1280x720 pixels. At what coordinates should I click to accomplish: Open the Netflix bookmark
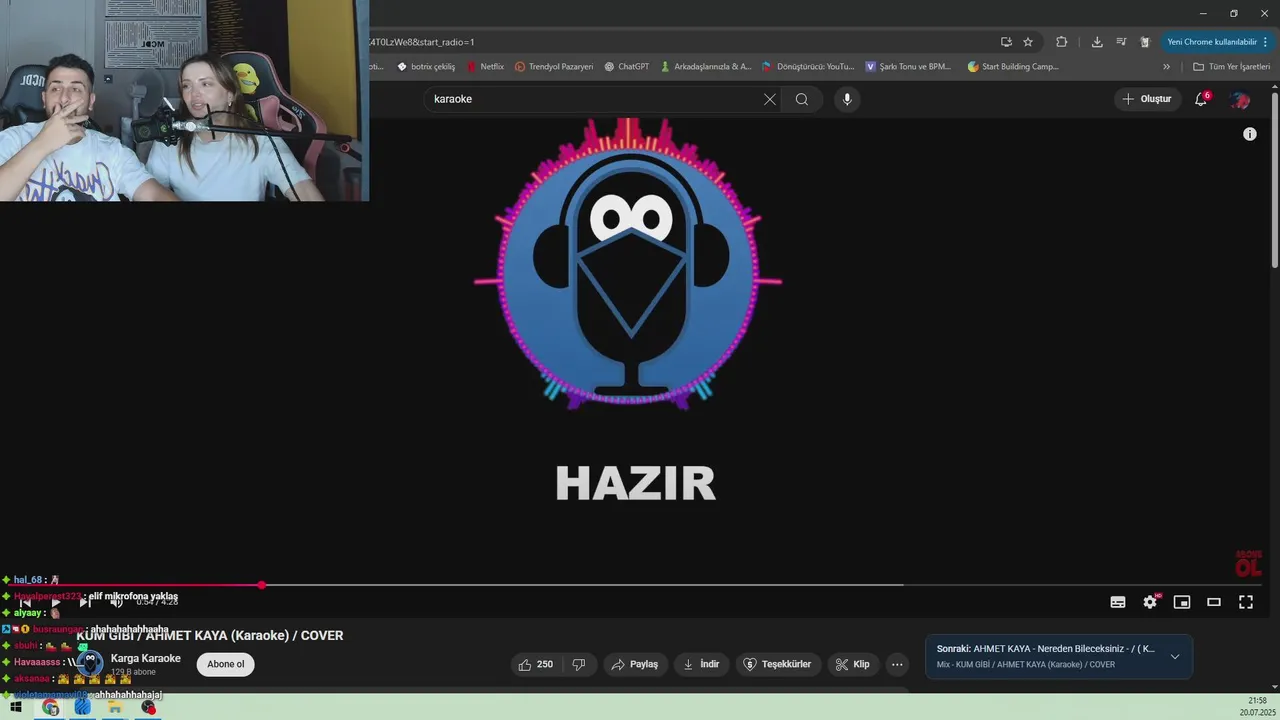click(x=485, y=67)
